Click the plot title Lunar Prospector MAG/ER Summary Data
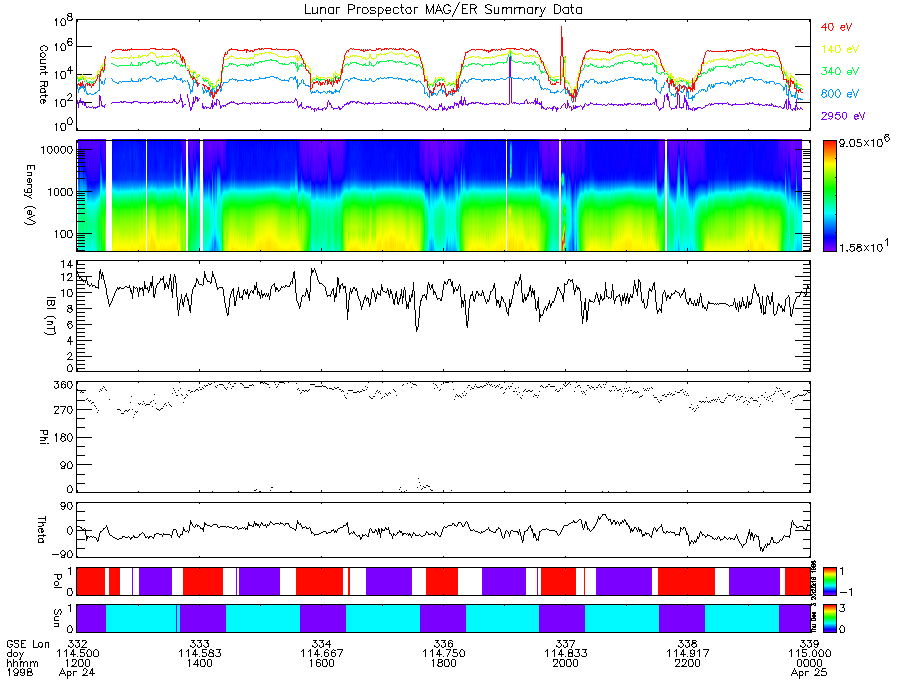The height and width of the screenshot is (700, 900). coord(443,10)
